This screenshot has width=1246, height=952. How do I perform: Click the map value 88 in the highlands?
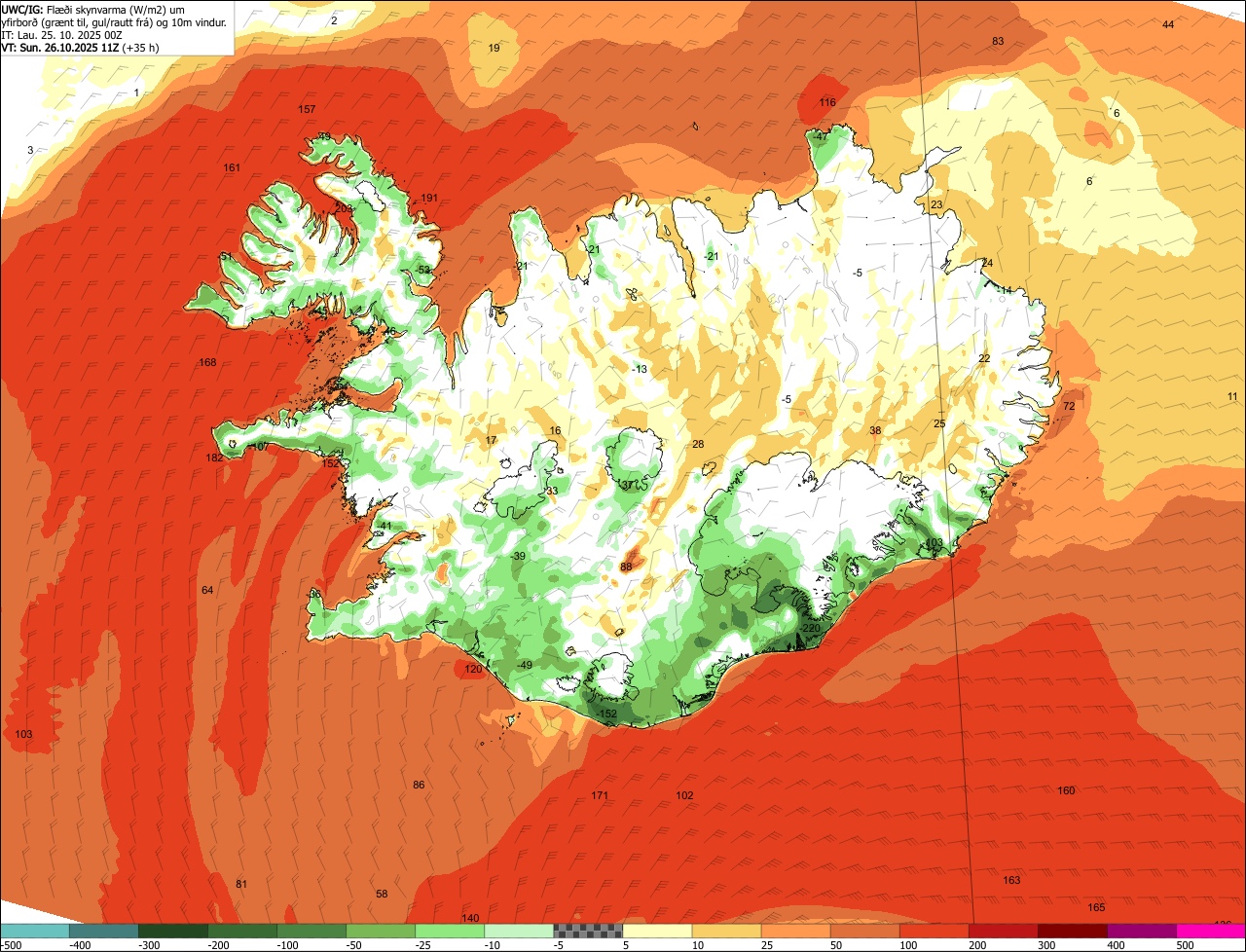pyautogui.click(x=626, y=567)
